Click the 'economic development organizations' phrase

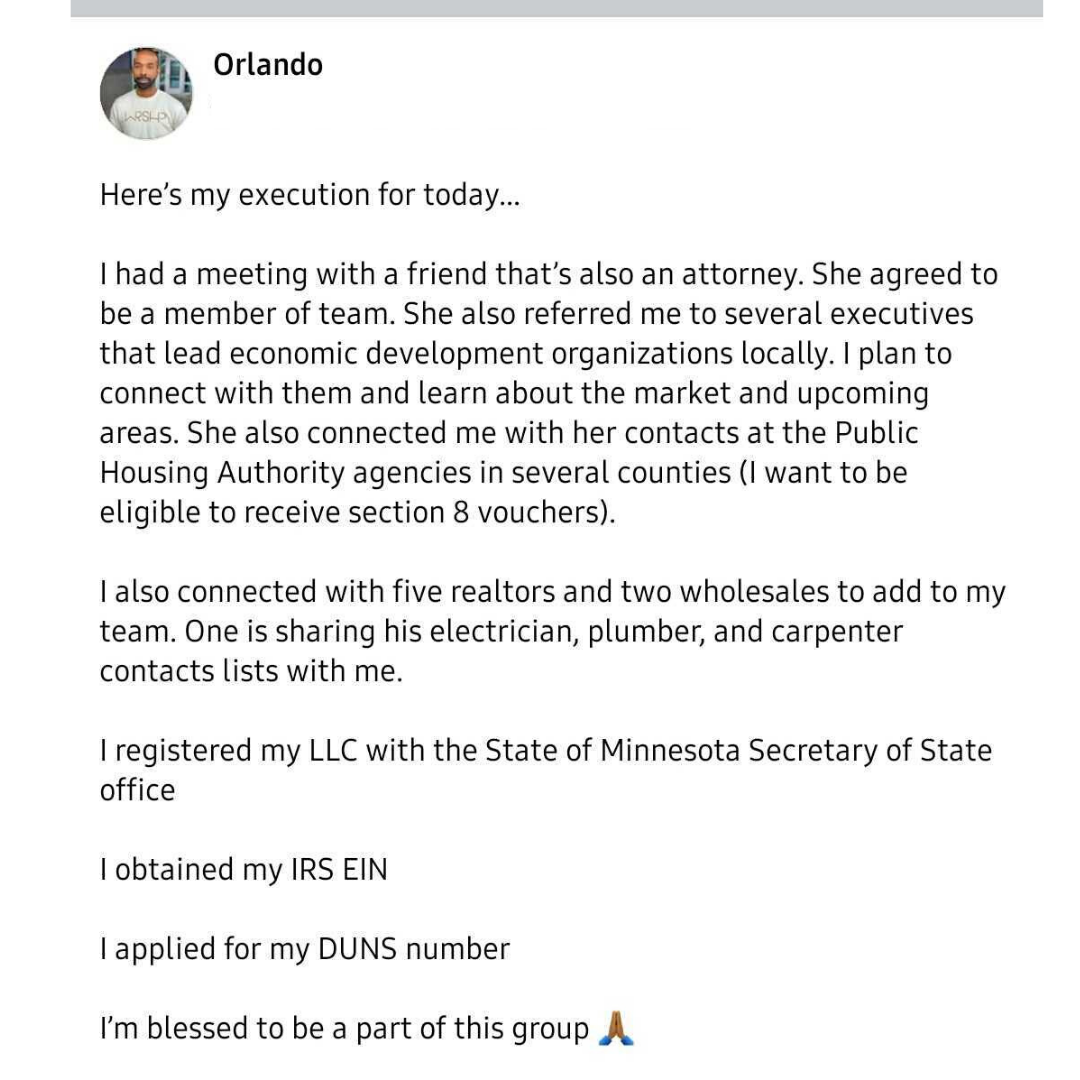(x=481, y=354)
